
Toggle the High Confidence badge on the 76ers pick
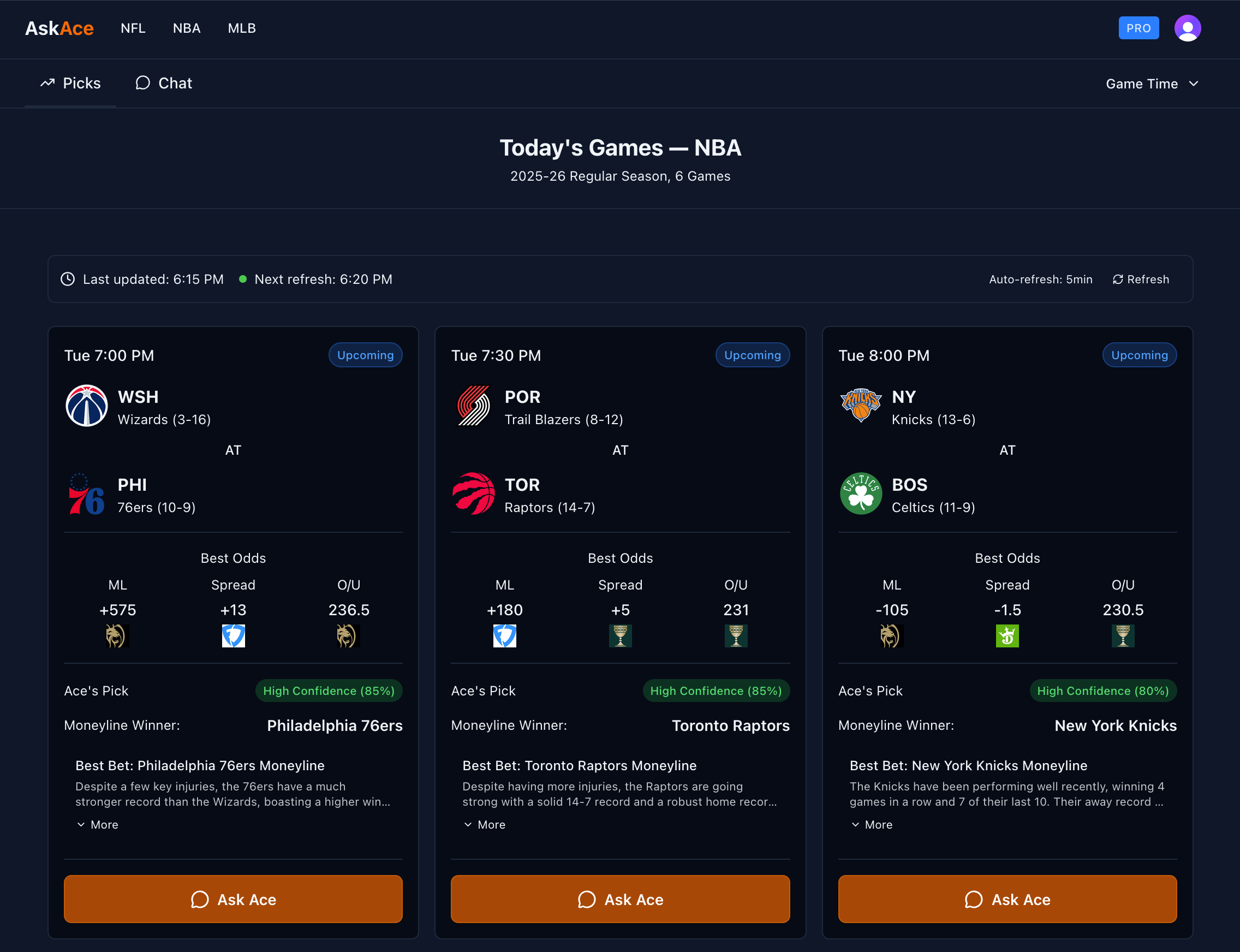329,691
